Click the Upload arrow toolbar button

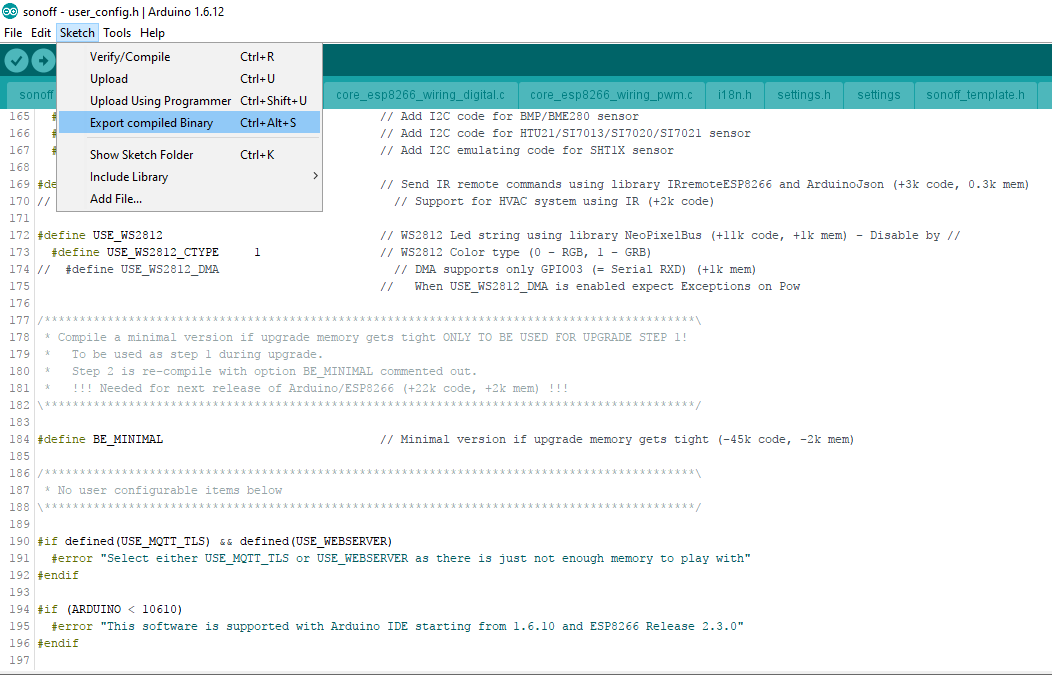tap(44, 61)
